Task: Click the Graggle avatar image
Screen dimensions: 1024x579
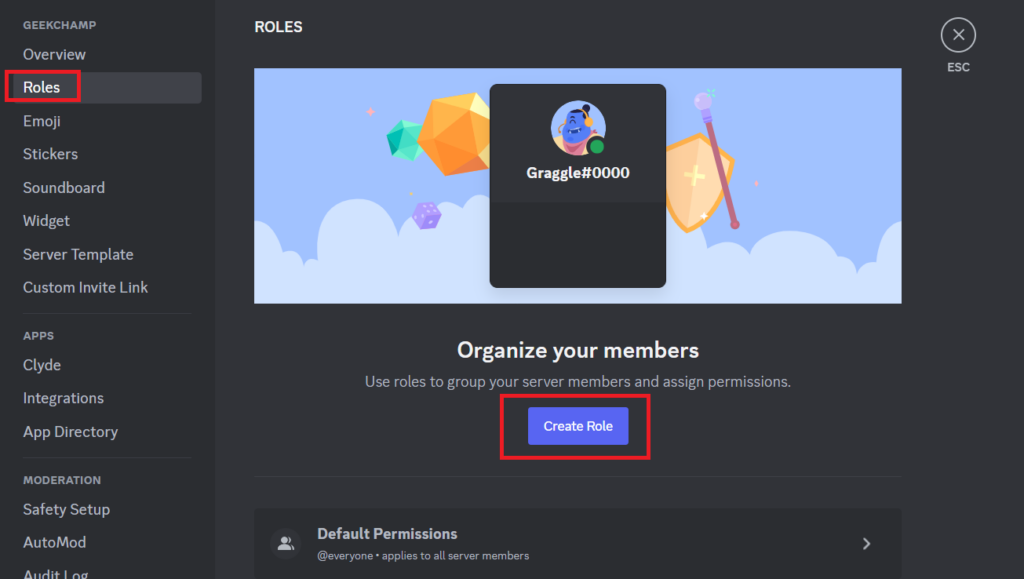Action: coord(577,128)
